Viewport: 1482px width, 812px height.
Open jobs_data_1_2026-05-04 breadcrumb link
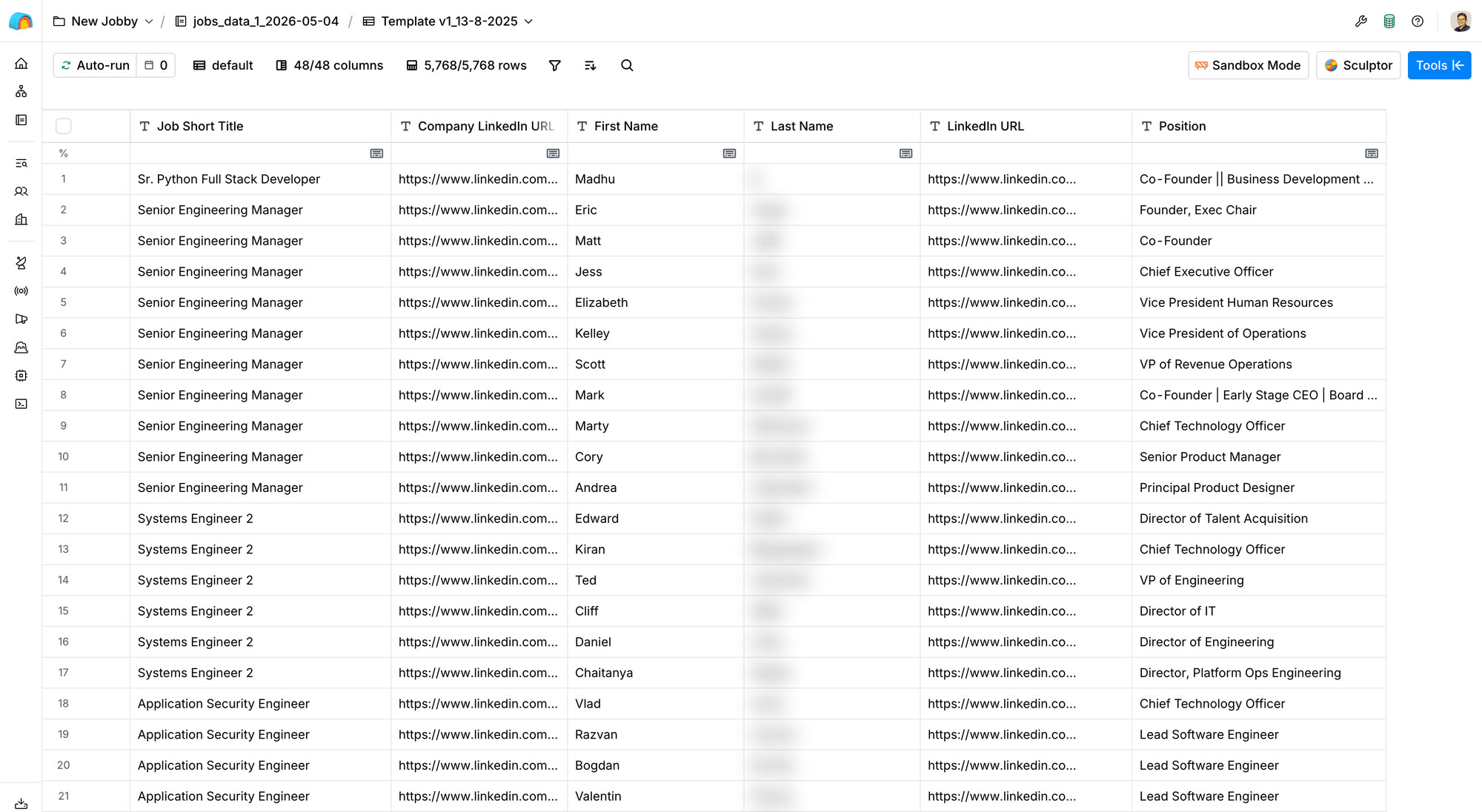(x=257, y=21)
